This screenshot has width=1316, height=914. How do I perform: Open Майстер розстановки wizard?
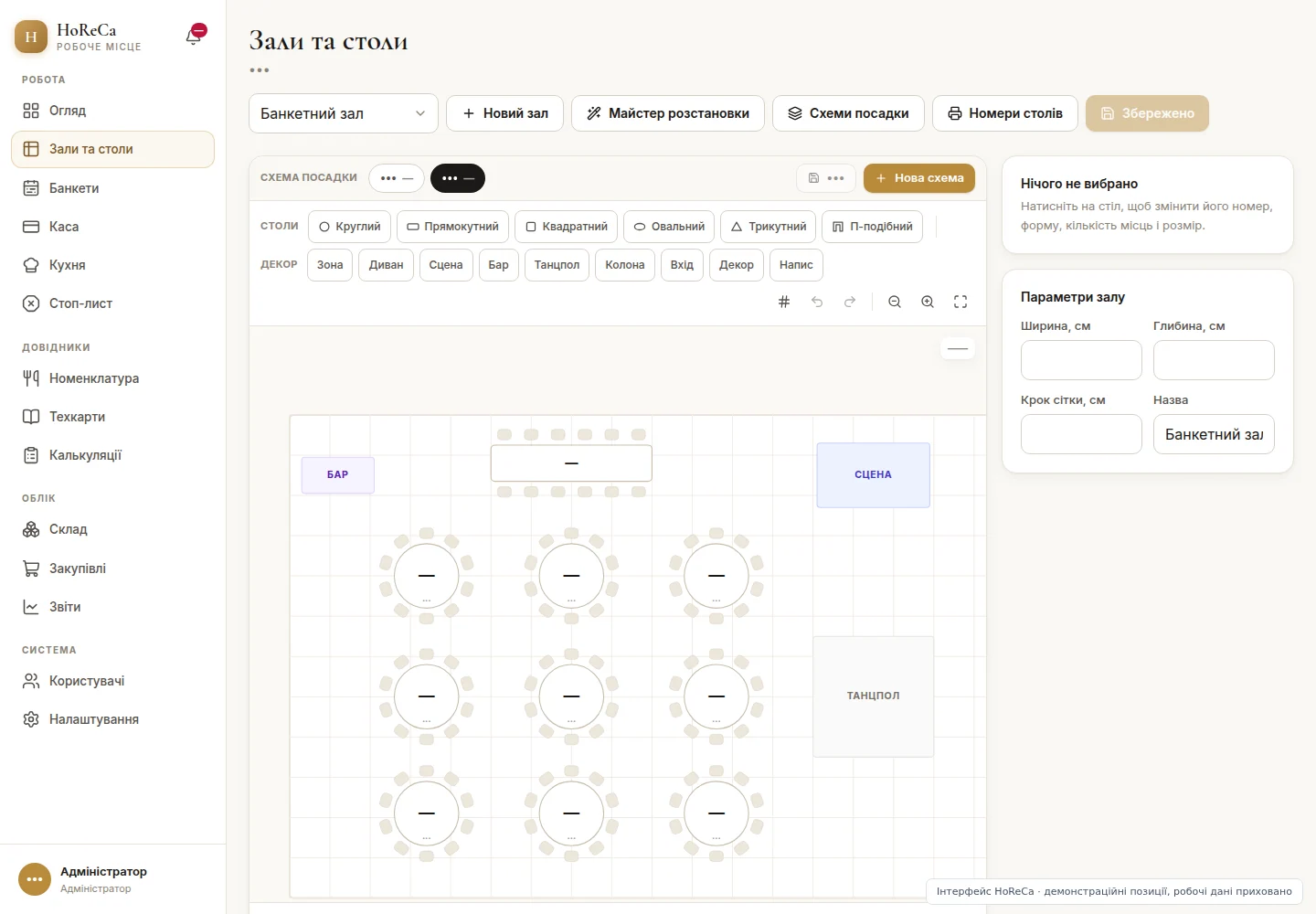[x=668, y=113]
